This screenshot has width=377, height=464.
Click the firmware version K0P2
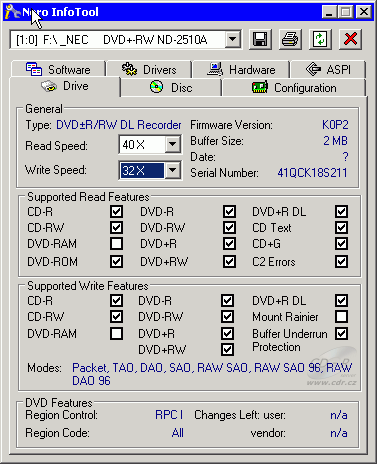click(335, 125)
